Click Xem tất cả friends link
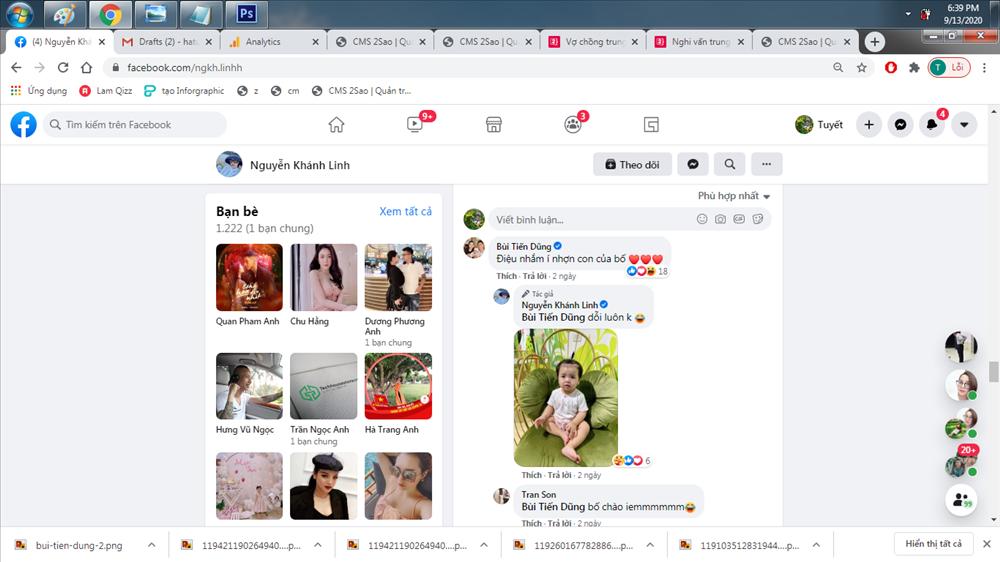 [405, 211]
